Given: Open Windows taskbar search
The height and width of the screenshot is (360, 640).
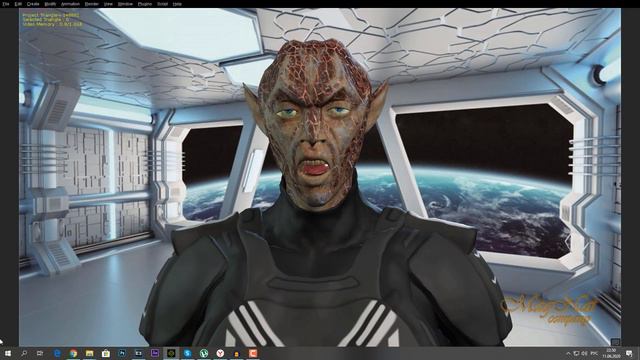Looking at the screenshot, I should [24, 353].
